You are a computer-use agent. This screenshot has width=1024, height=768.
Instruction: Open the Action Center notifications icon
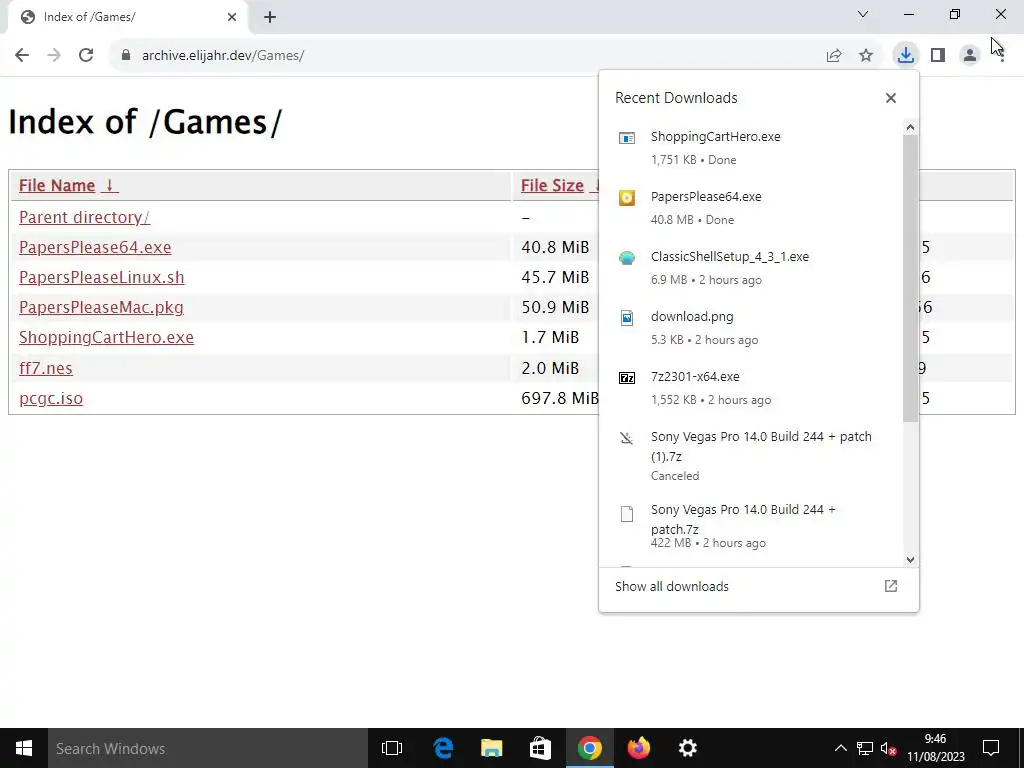click(991, 748)
